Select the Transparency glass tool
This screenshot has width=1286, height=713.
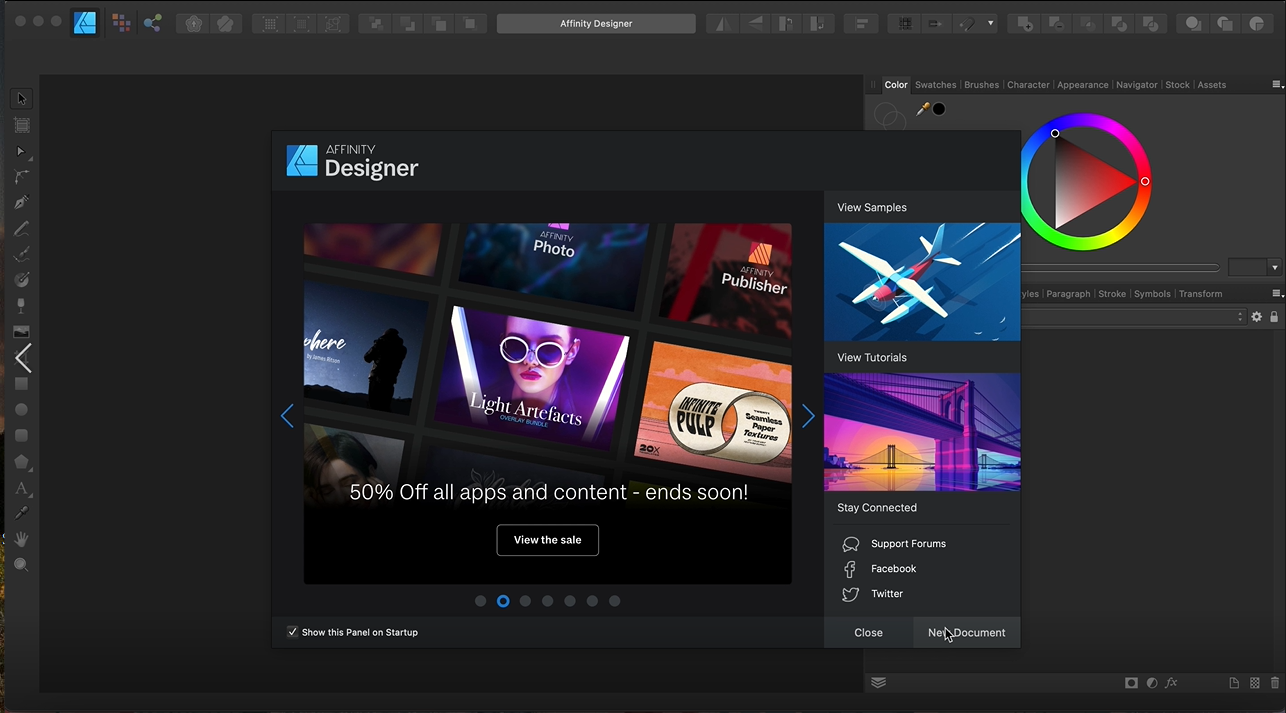21,306
